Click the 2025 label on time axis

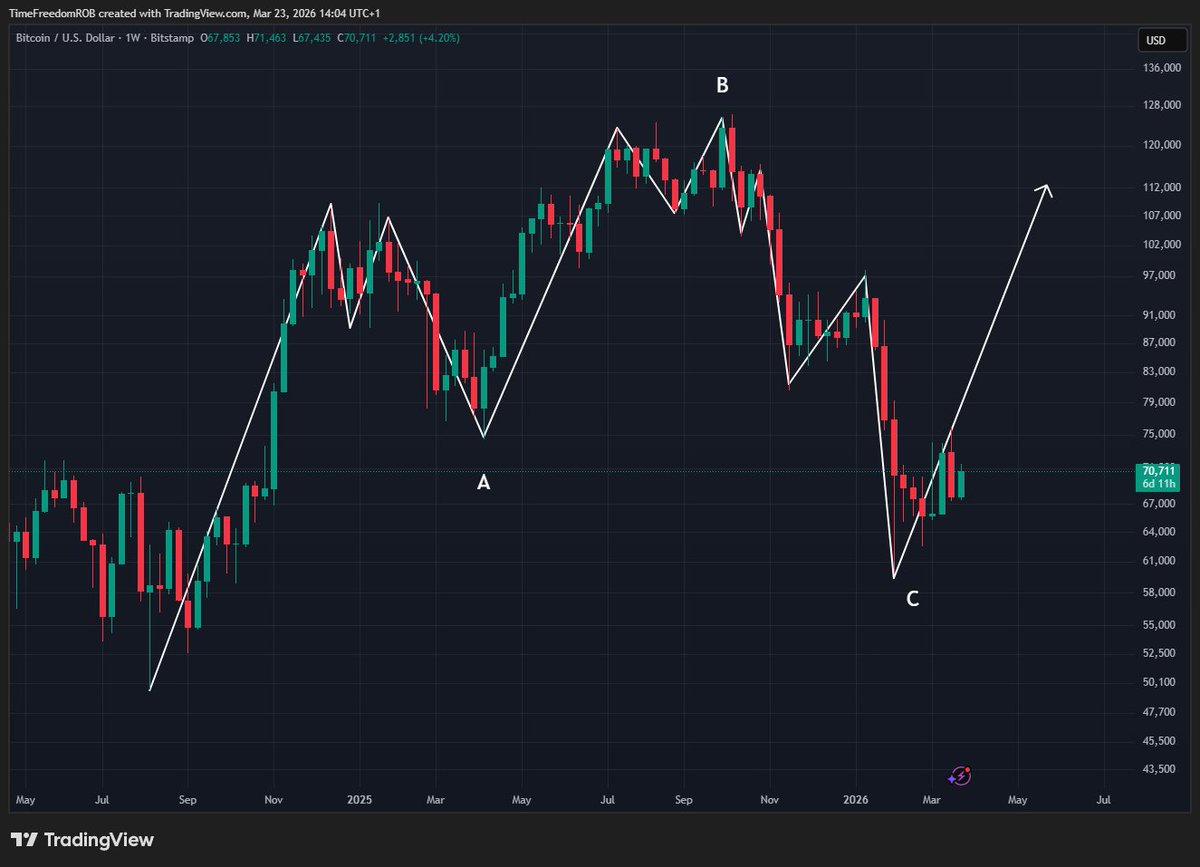358,800
